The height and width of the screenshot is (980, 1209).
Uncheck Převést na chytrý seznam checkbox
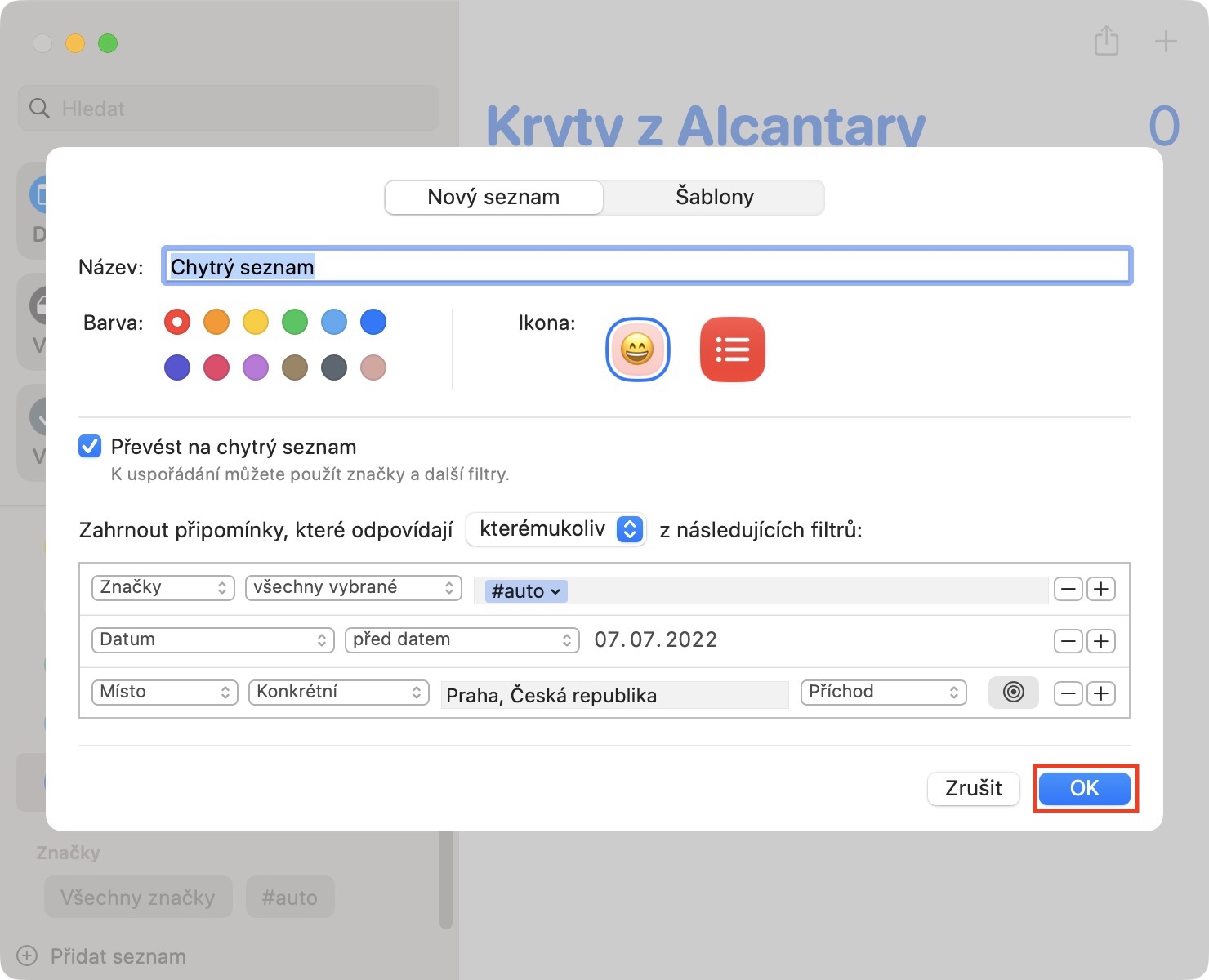point(90,446)
